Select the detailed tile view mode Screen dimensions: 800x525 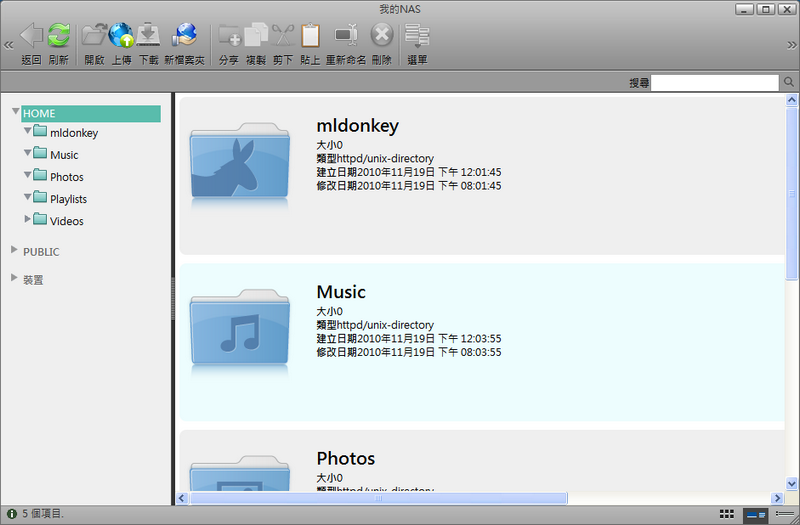[x=756, y=514]
